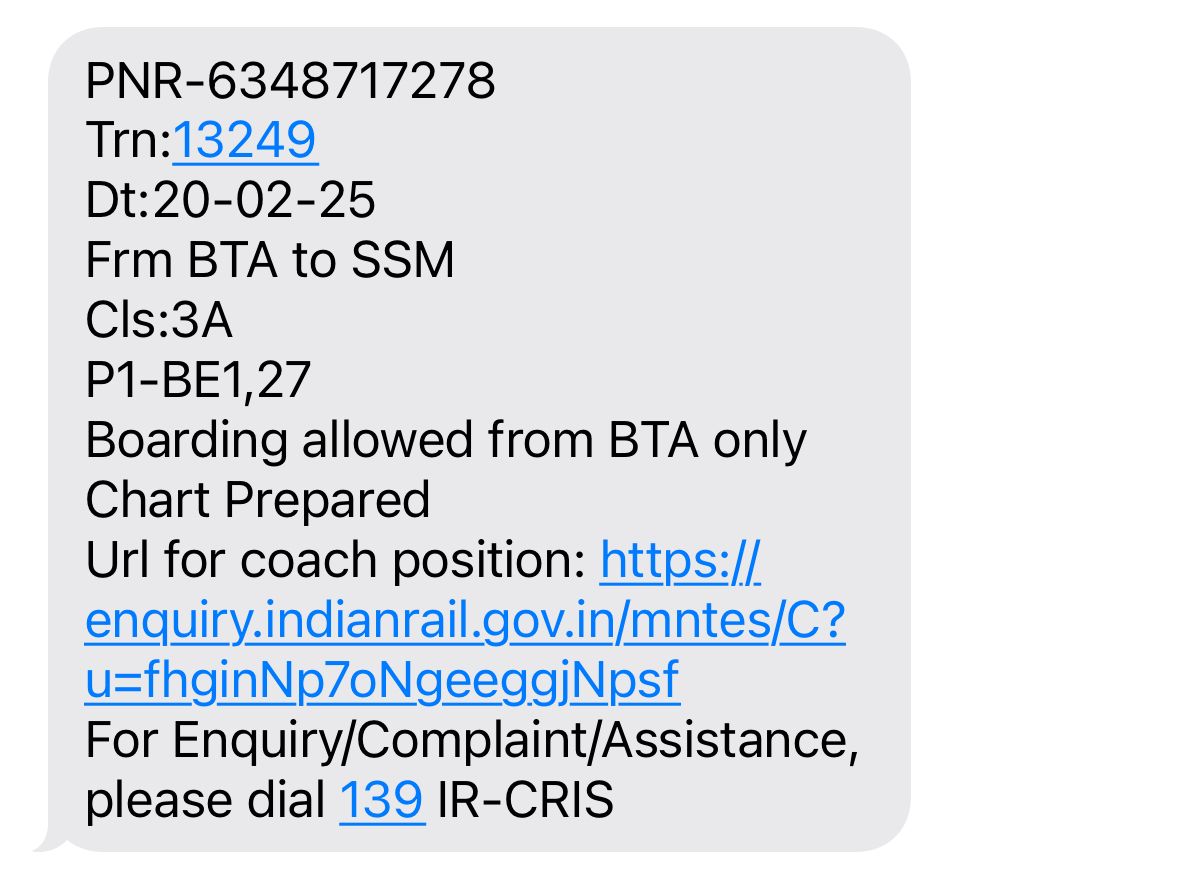Click the enquiry.indianrail.gov.in/mntes URL line
This screenshot has width=1179, height=896.
465,622
